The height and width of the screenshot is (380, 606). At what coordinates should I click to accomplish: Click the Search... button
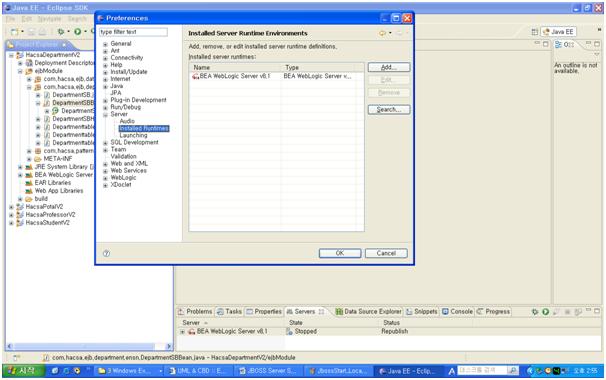(389, 110)
